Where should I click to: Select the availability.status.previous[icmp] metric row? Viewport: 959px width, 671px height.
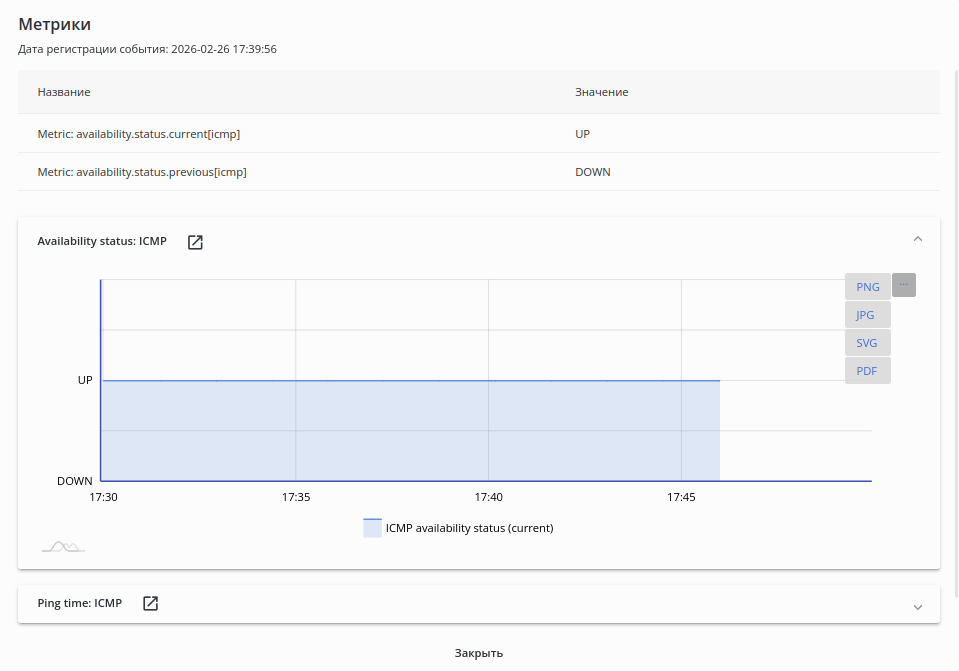pos(142,172)
